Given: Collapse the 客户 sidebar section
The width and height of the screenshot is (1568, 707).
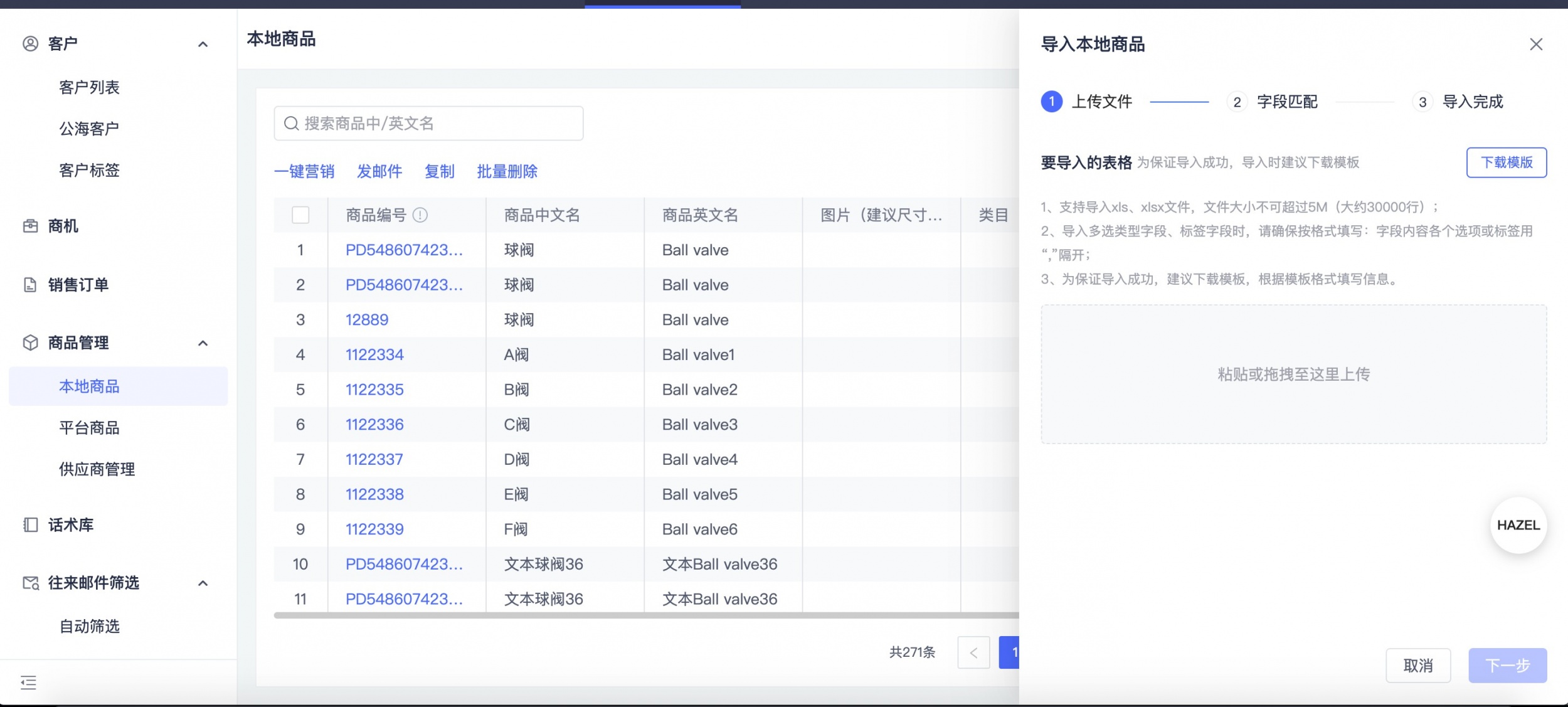Looking at the screenshot, I should coord(202,43).
